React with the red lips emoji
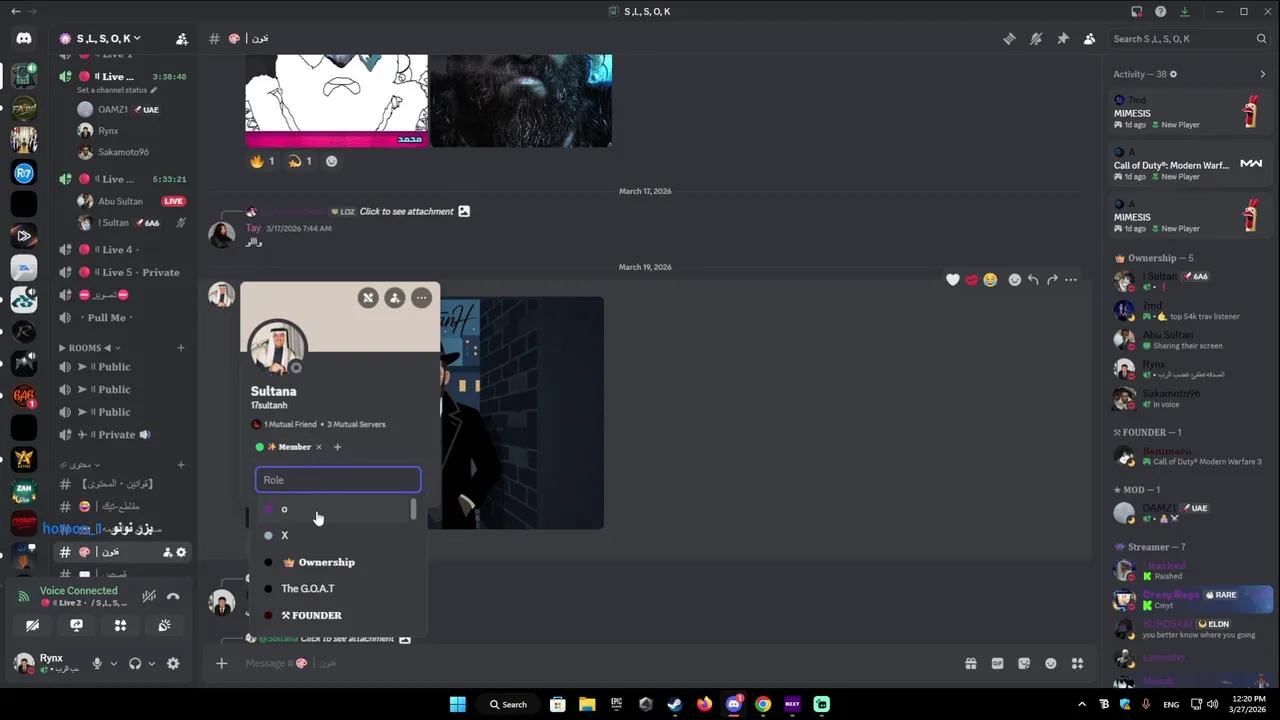Viewport: 1280px width, 720px height. pos(971,280)
